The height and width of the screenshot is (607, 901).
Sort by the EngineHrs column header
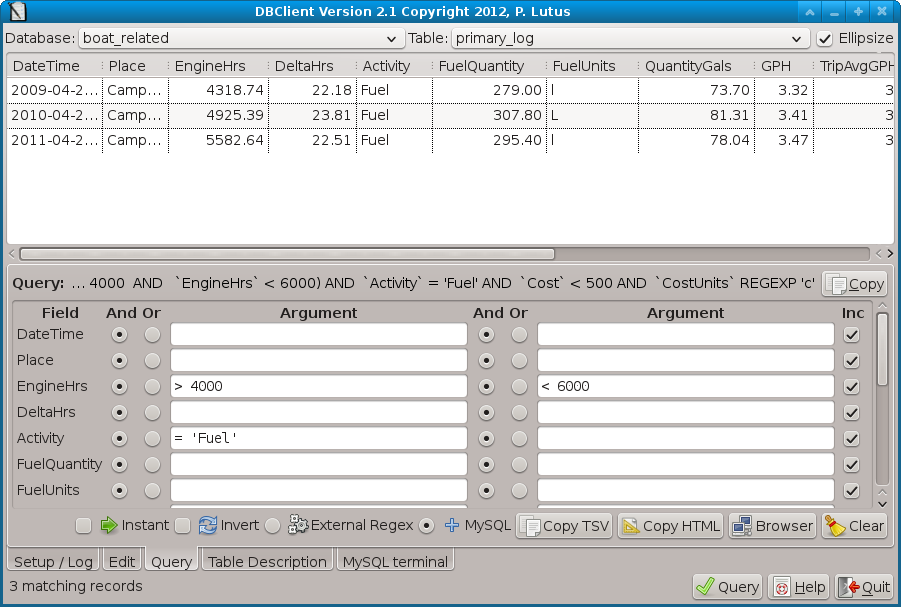click(210, 66)
